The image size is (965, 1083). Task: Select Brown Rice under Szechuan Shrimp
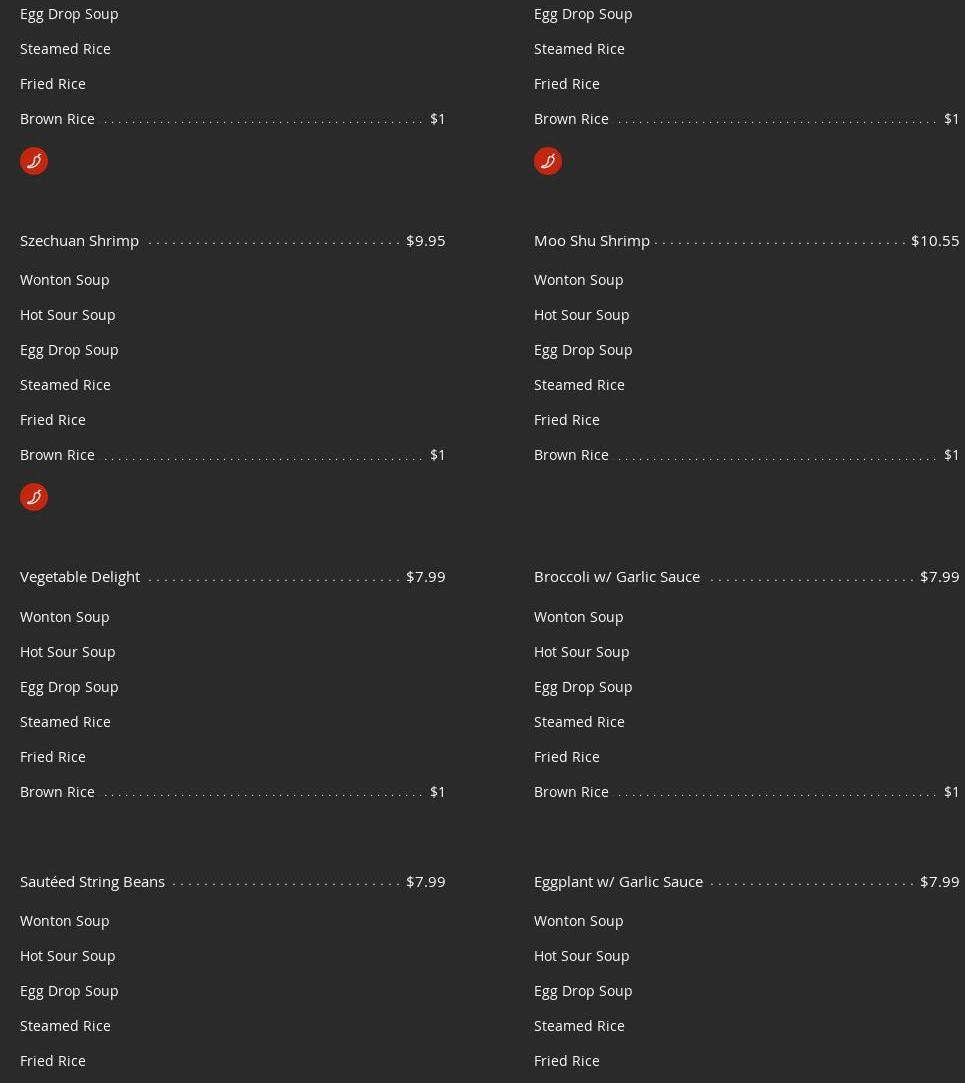58,455
